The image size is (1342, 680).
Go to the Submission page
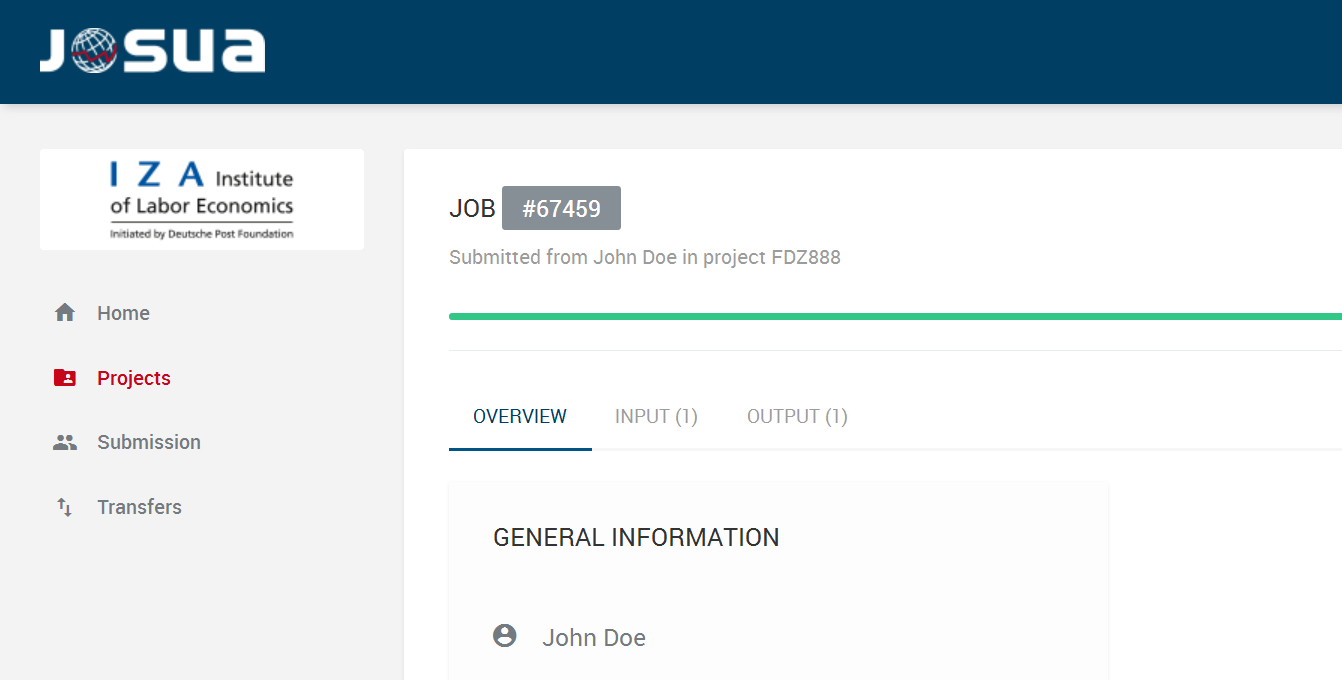149,442
